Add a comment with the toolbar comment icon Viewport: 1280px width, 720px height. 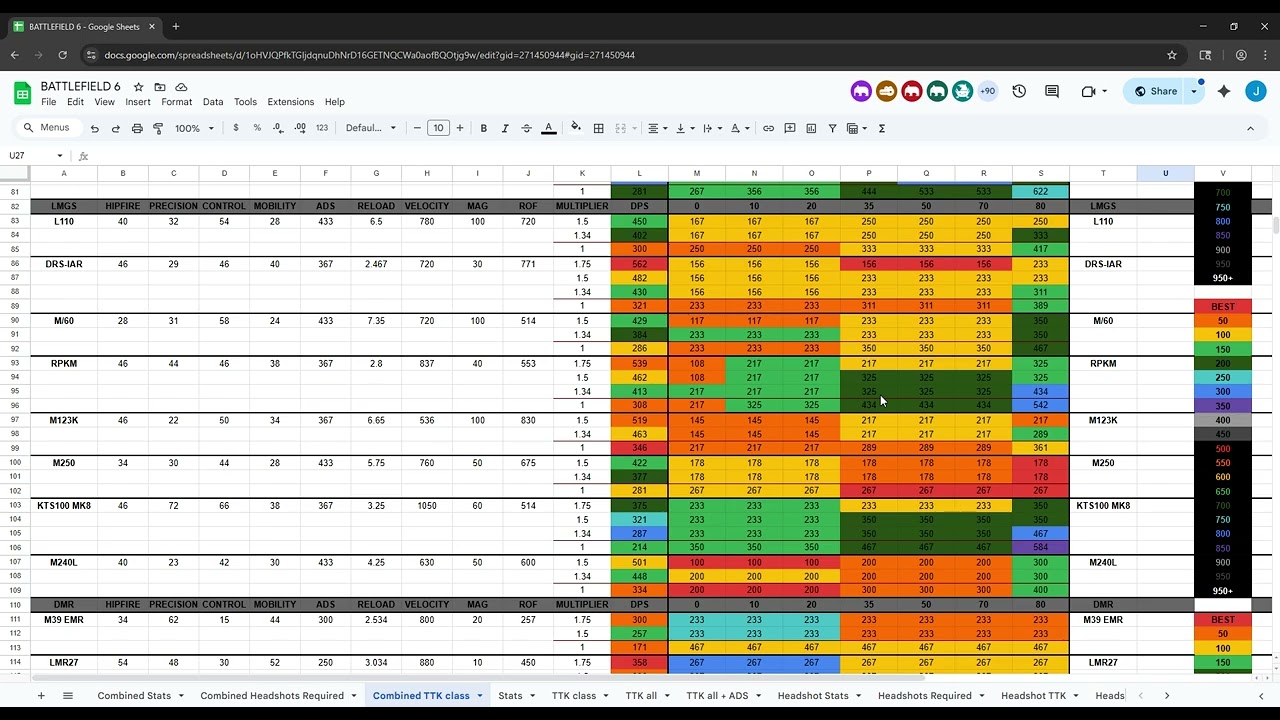(x=790, y=128)
